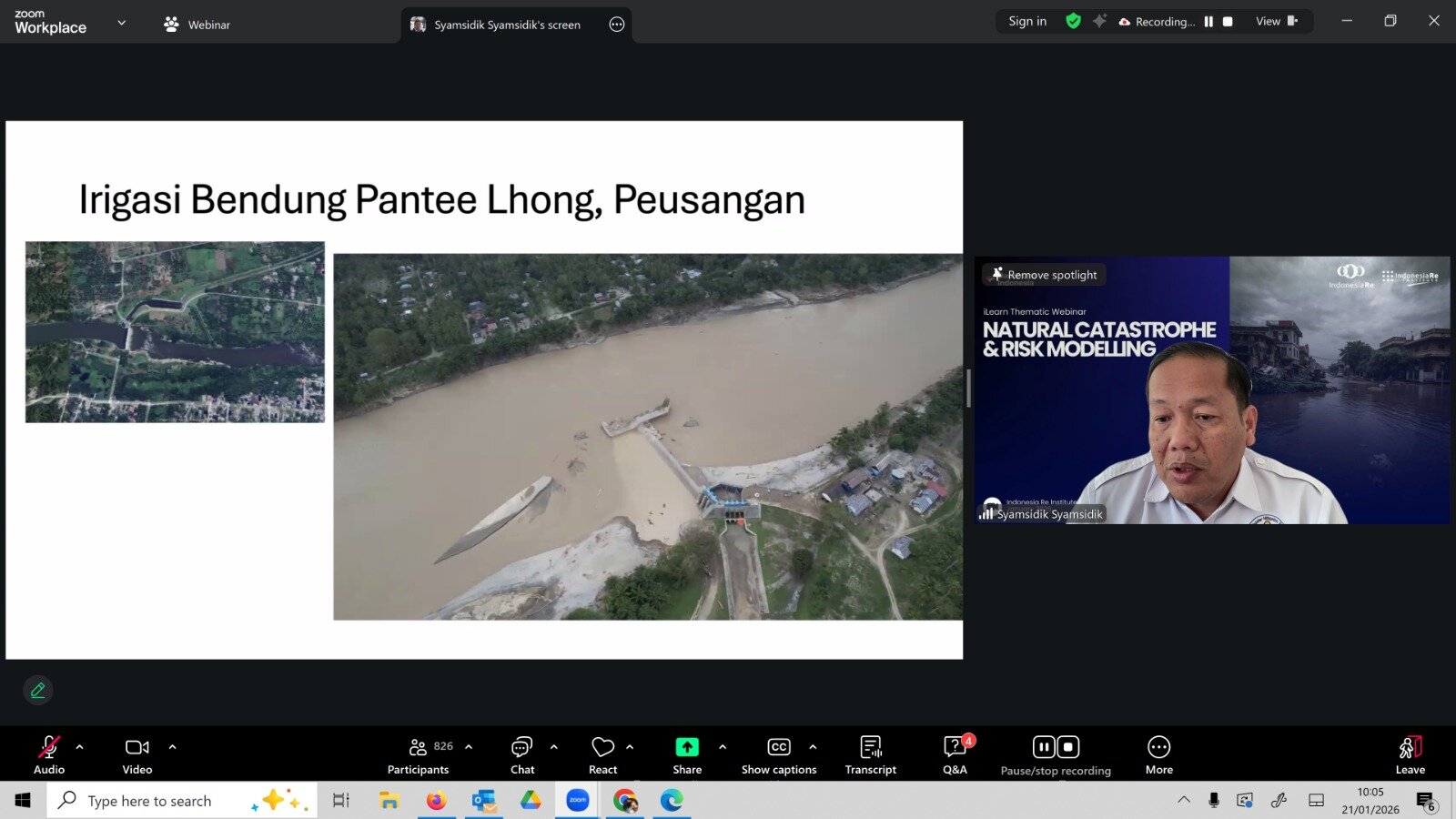Image resolution: width=1456 pixels, height=819 pixels.
Task: Open the View layout dropdown
Action: pos(1276,21)
